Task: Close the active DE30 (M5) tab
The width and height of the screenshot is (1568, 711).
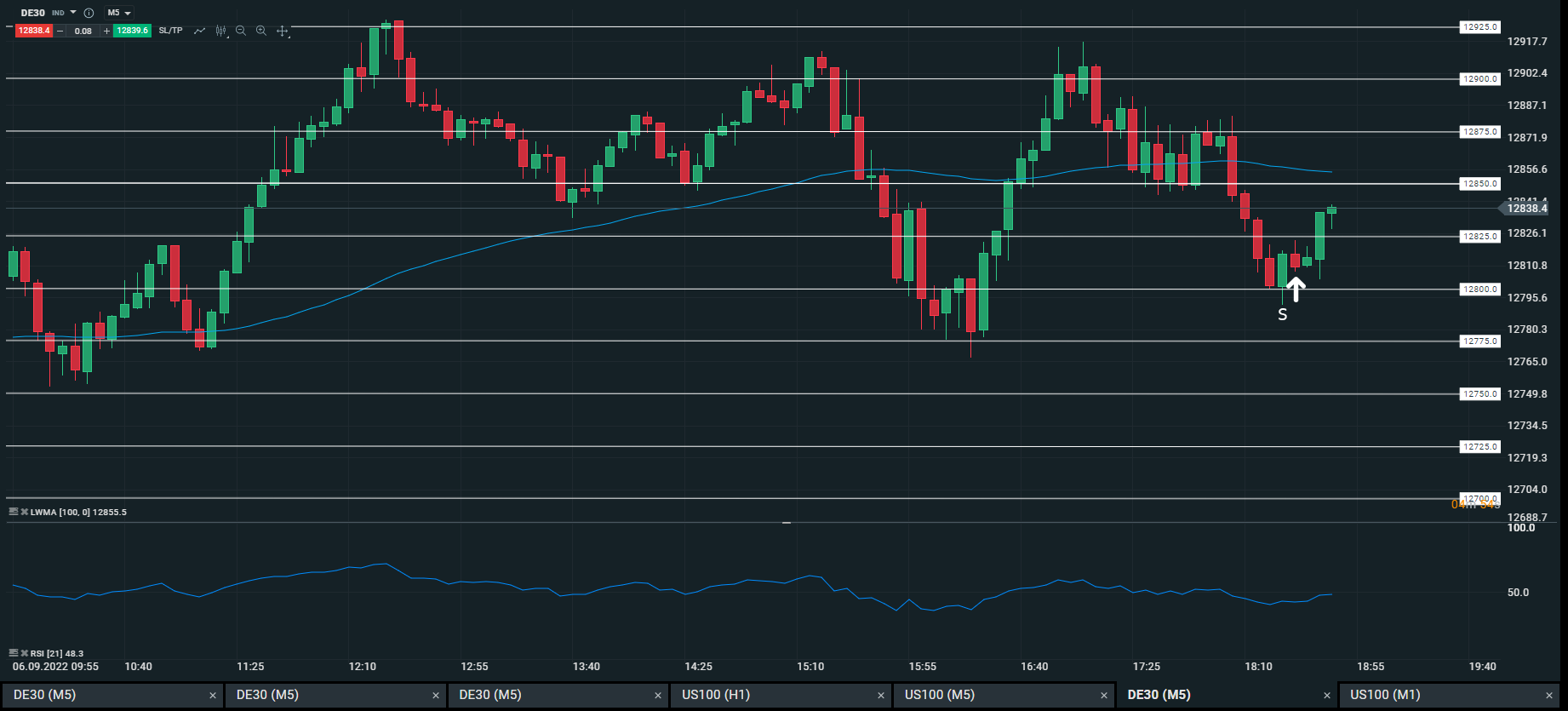Action: click(x=1327, y=696)
